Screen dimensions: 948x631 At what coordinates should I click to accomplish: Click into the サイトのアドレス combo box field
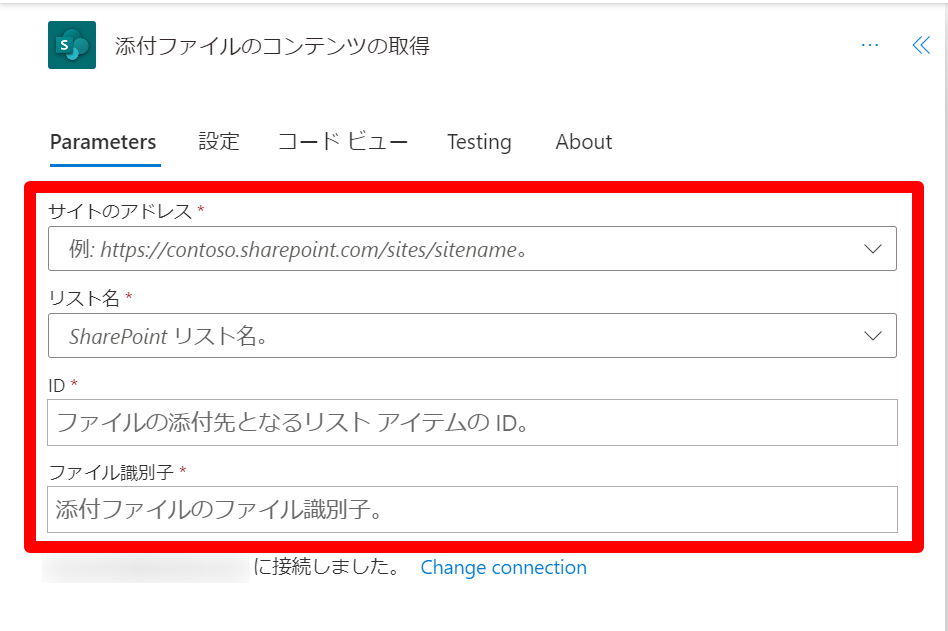pyautogui.click(x=450, y=249)
